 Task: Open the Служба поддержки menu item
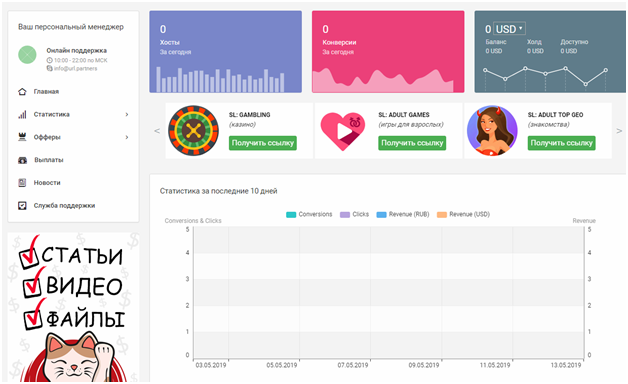64,206
